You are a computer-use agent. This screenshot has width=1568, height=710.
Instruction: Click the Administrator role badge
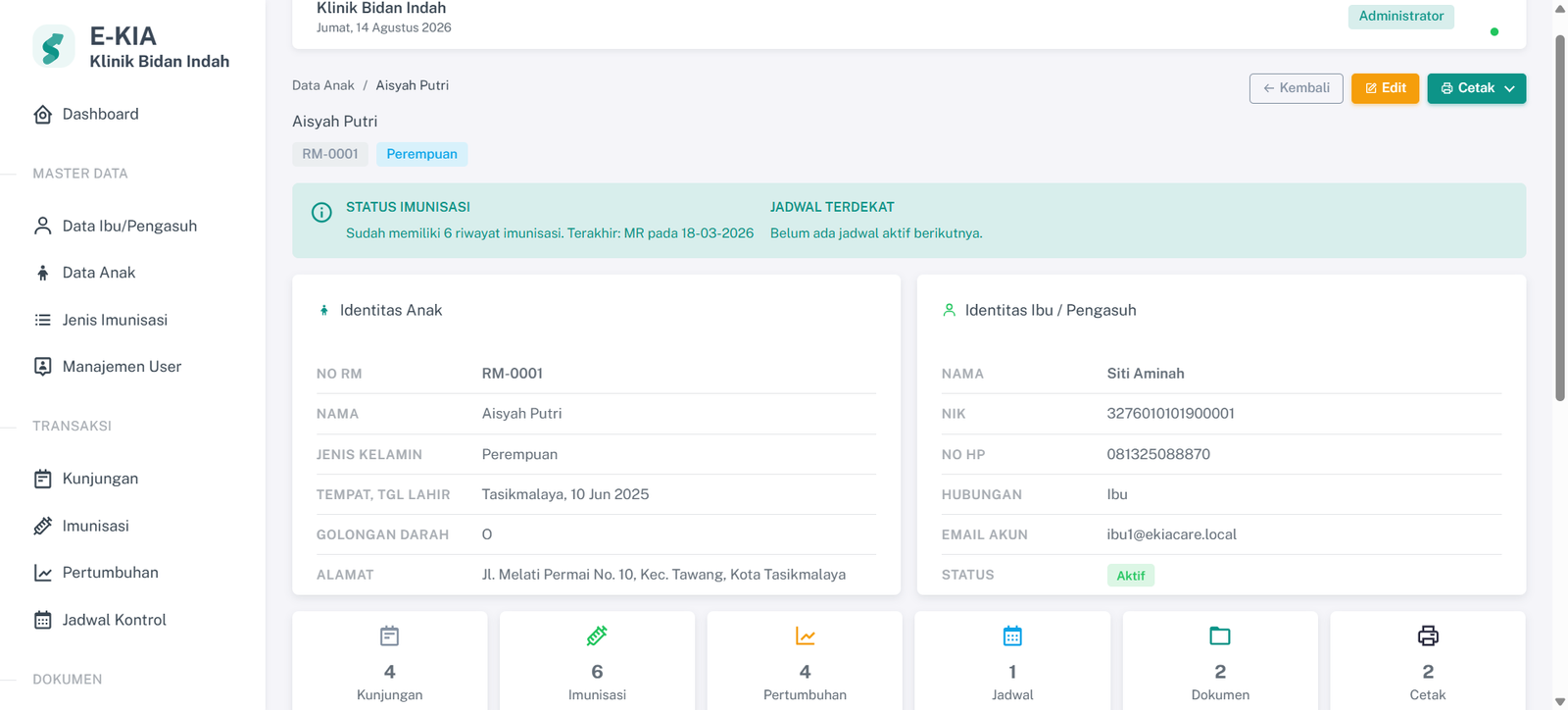tap(1400, 17)
